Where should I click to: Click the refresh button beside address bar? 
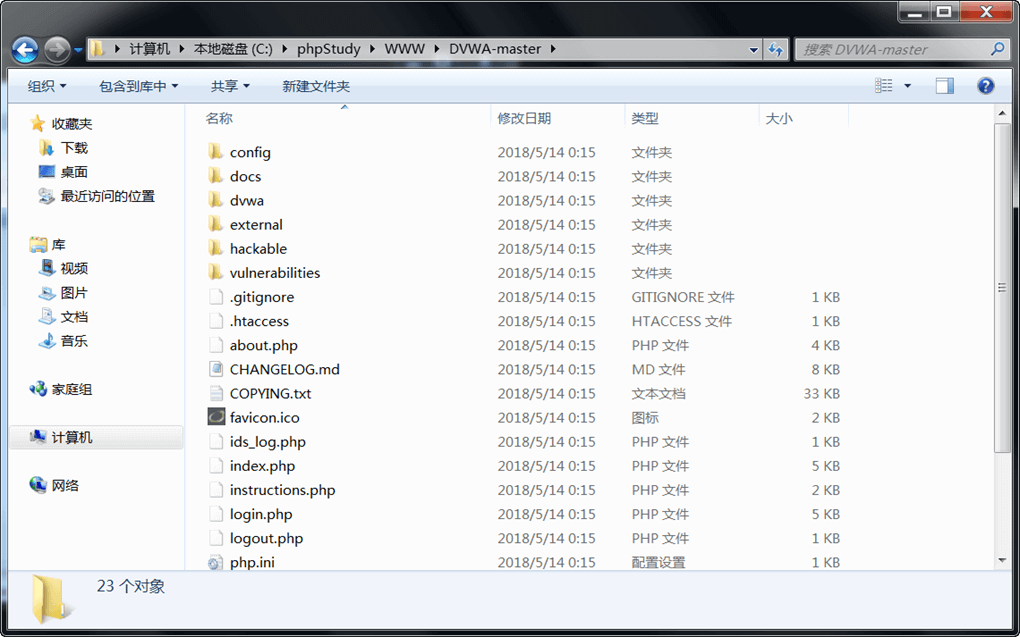pos(775,49)
